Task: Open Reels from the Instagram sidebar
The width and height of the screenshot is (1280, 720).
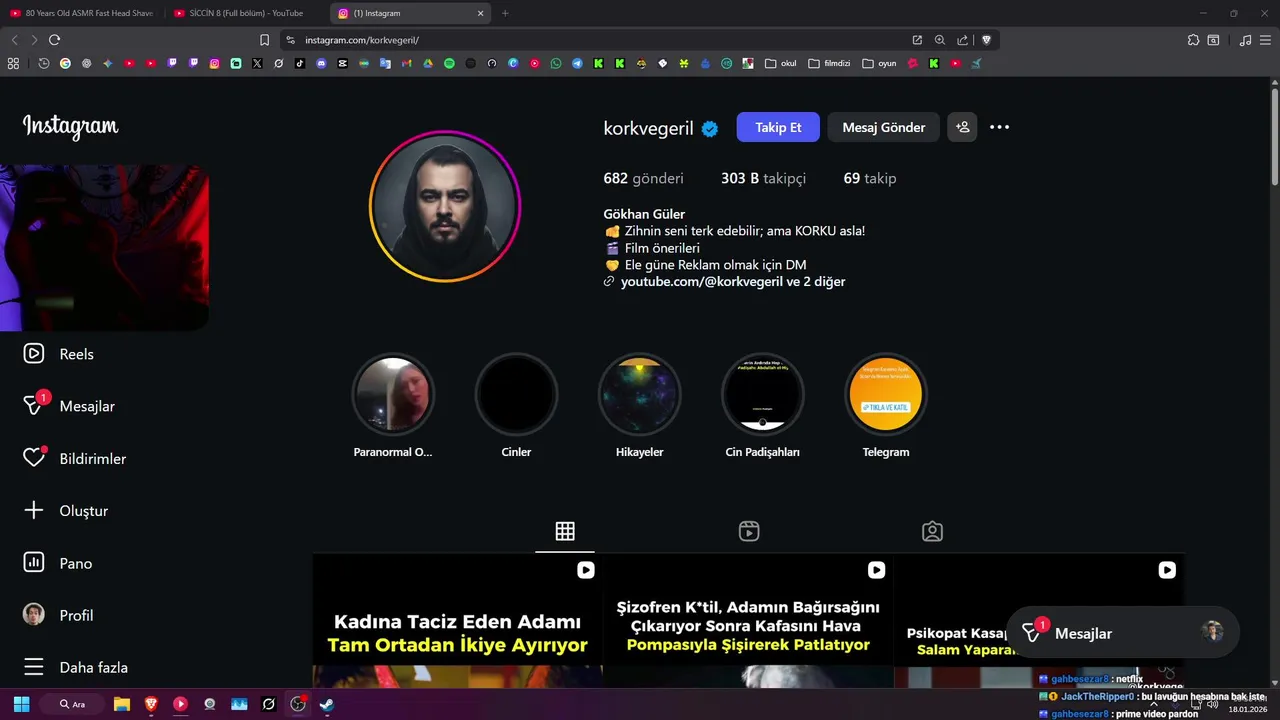Action: [59, 354]
